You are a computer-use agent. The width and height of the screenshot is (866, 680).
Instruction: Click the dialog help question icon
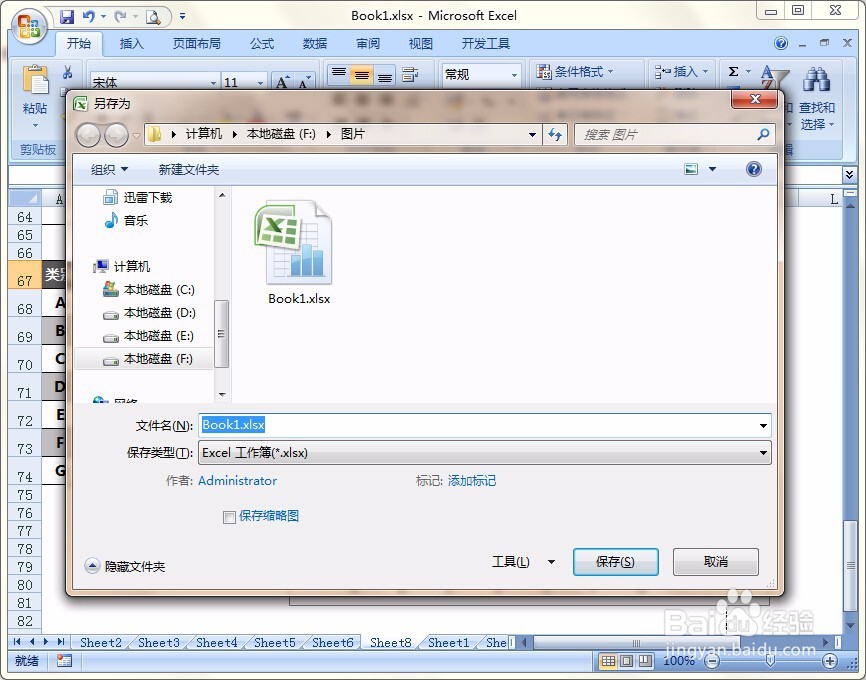click(753, 169)
